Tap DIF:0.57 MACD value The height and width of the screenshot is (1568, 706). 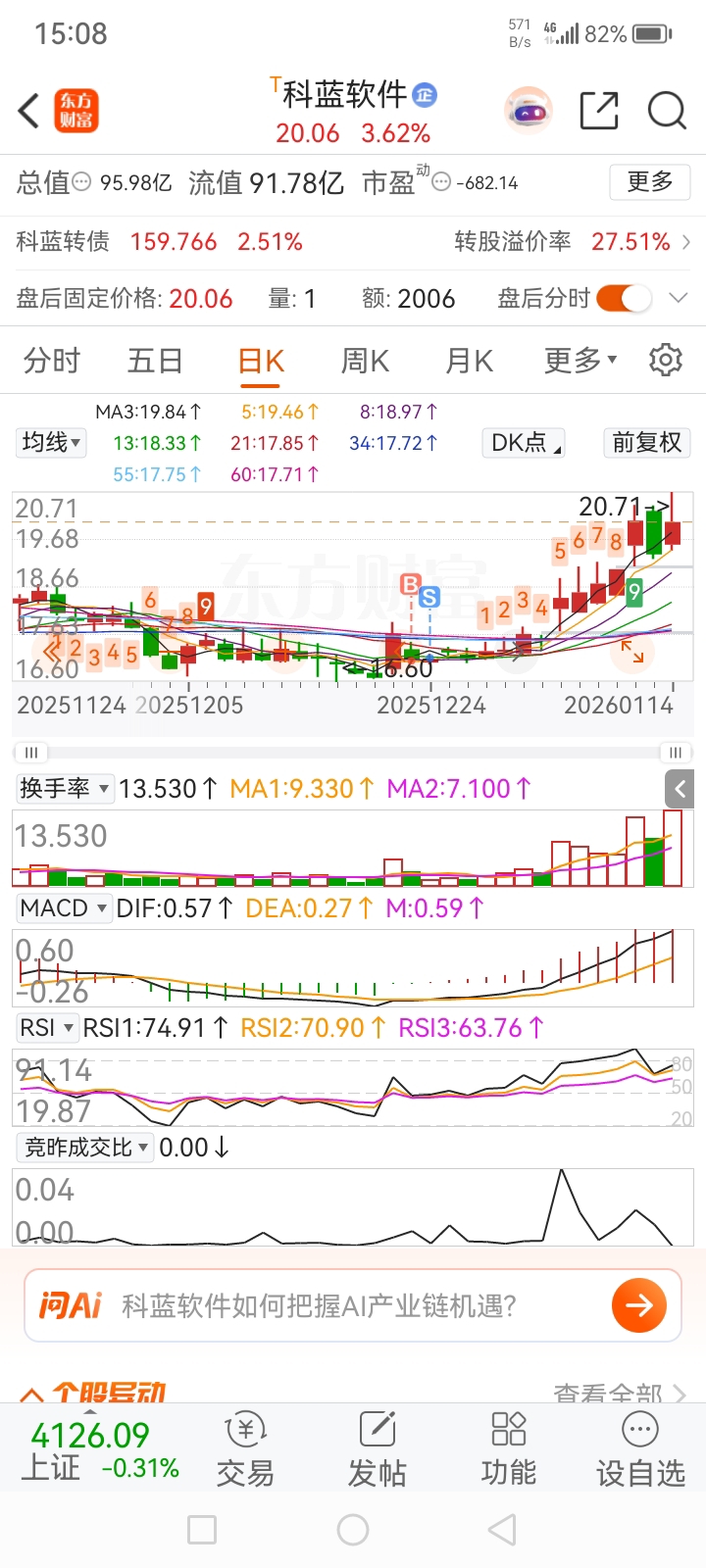point(175,908)
